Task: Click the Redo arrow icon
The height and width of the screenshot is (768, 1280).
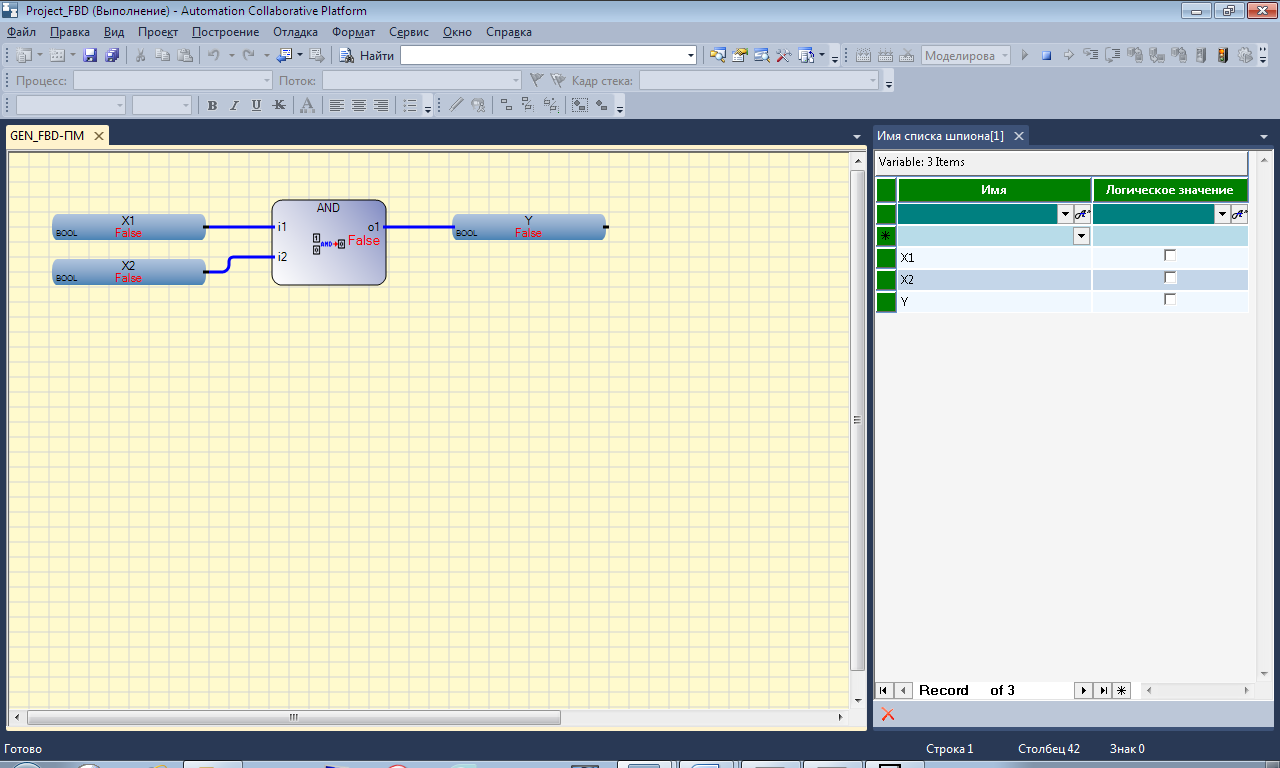Action: pyautogui.click(x=249, y=55)
